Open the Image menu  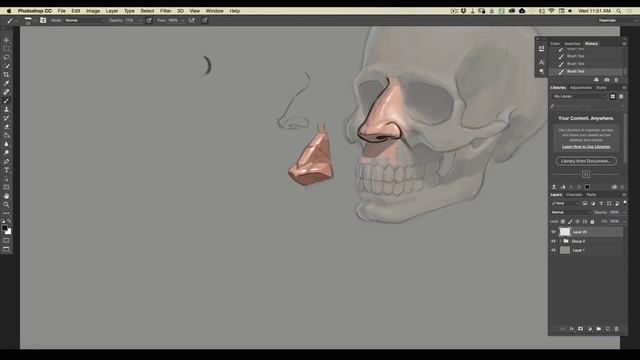coord(93,11)
